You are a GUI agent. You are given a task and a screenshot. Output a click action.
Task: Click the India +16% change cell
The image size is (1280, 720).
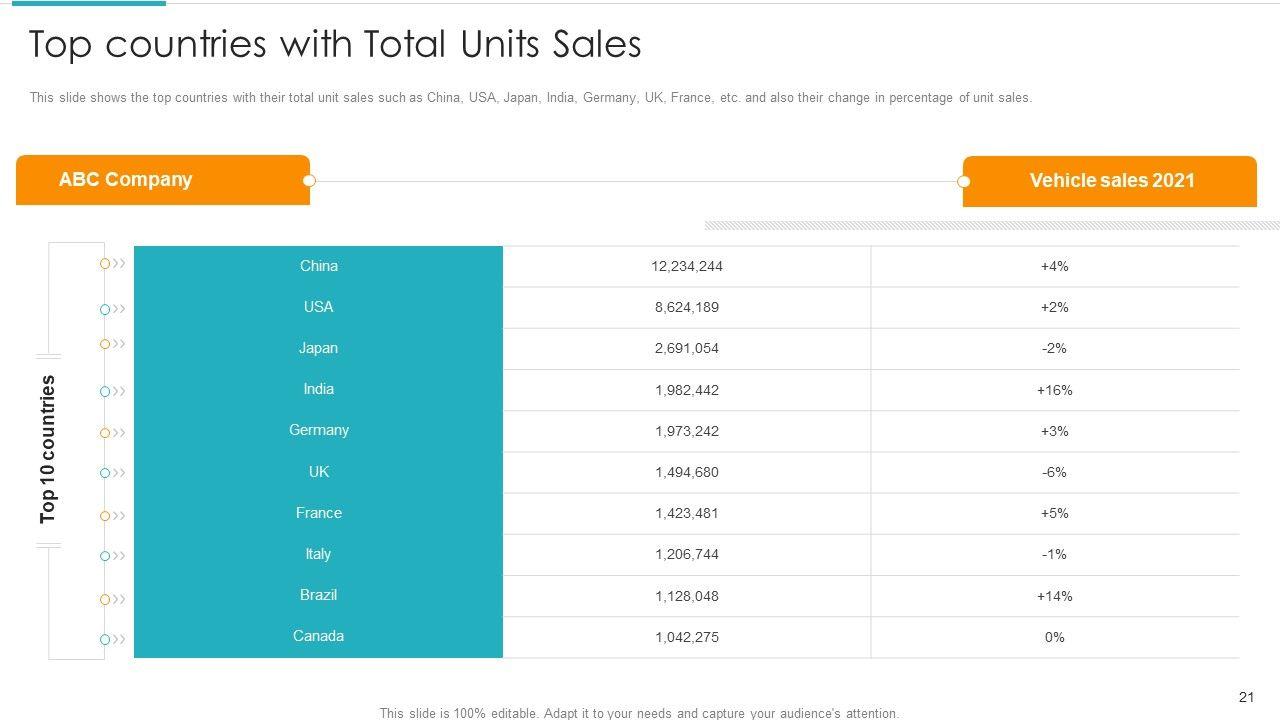click(x=1054, y=390)
